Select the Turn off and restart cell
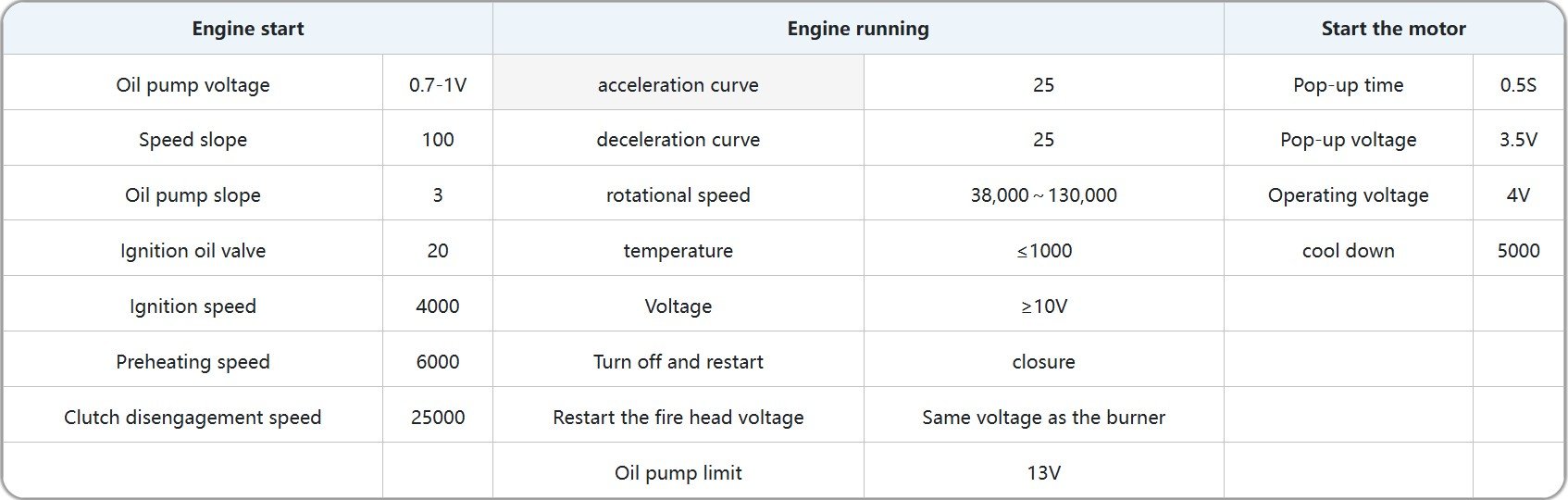 click(678, 362)
